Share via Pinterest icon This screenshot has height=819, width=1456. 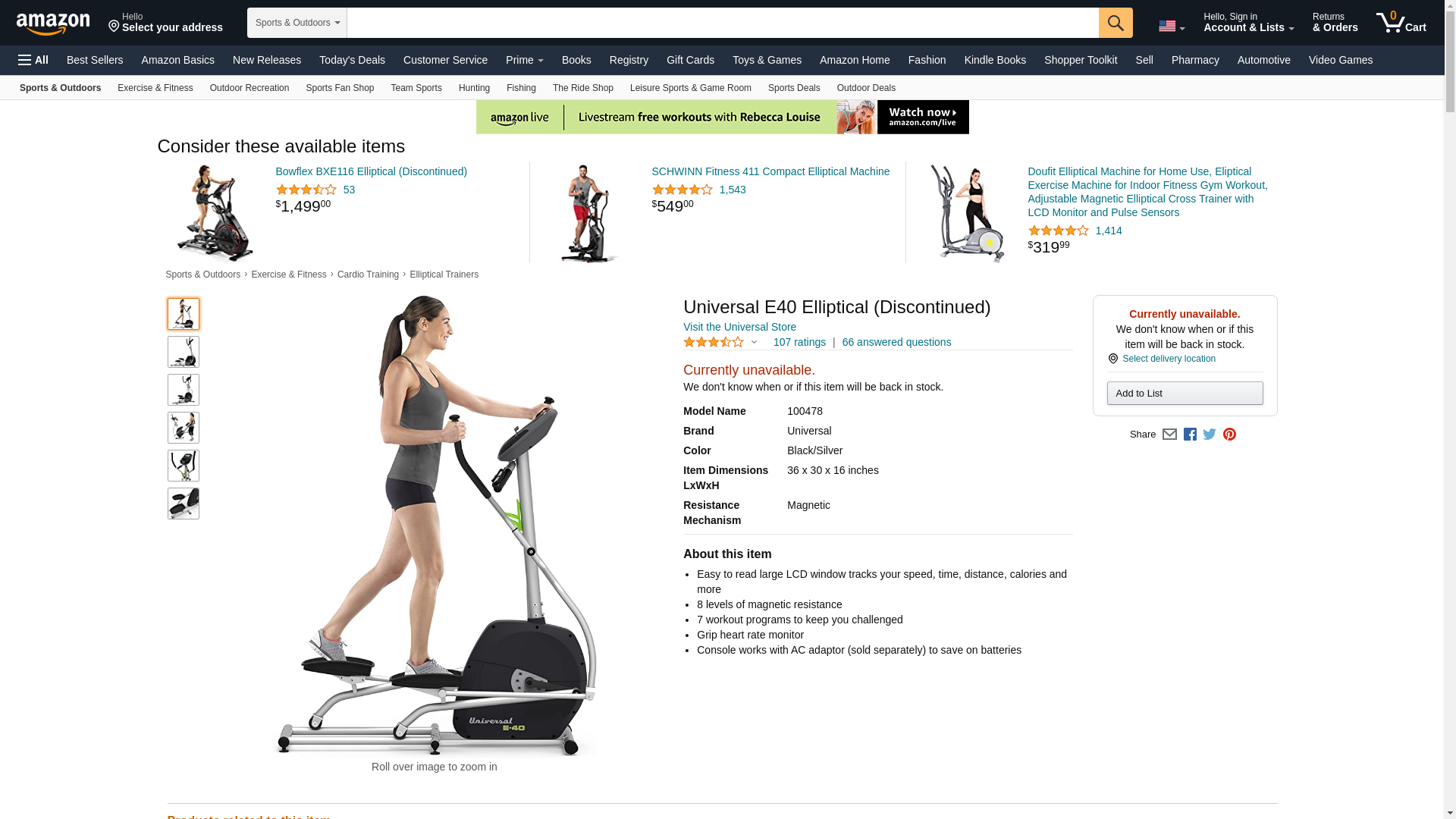(x=1229, y=435)
